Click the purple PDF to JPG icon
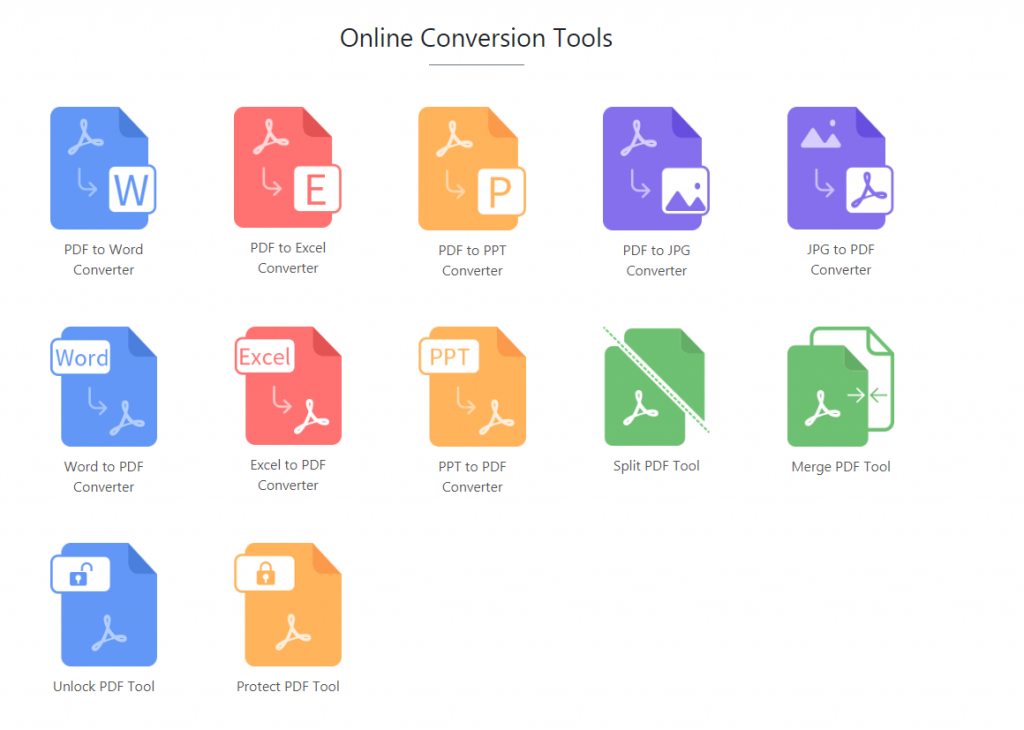Image resolution: width=1024 pixels, height=730 pixels. 656,168
